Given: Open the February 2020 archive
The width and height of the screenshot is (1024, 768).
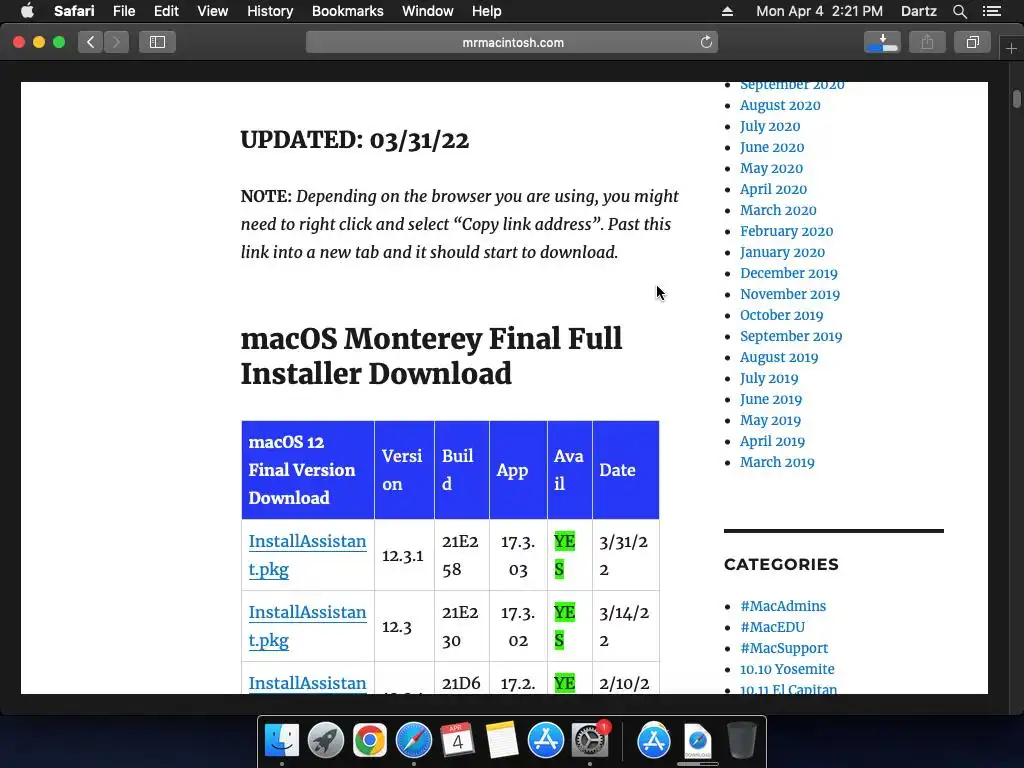Looking at the screenshot, I should click(x=786, y=231).
